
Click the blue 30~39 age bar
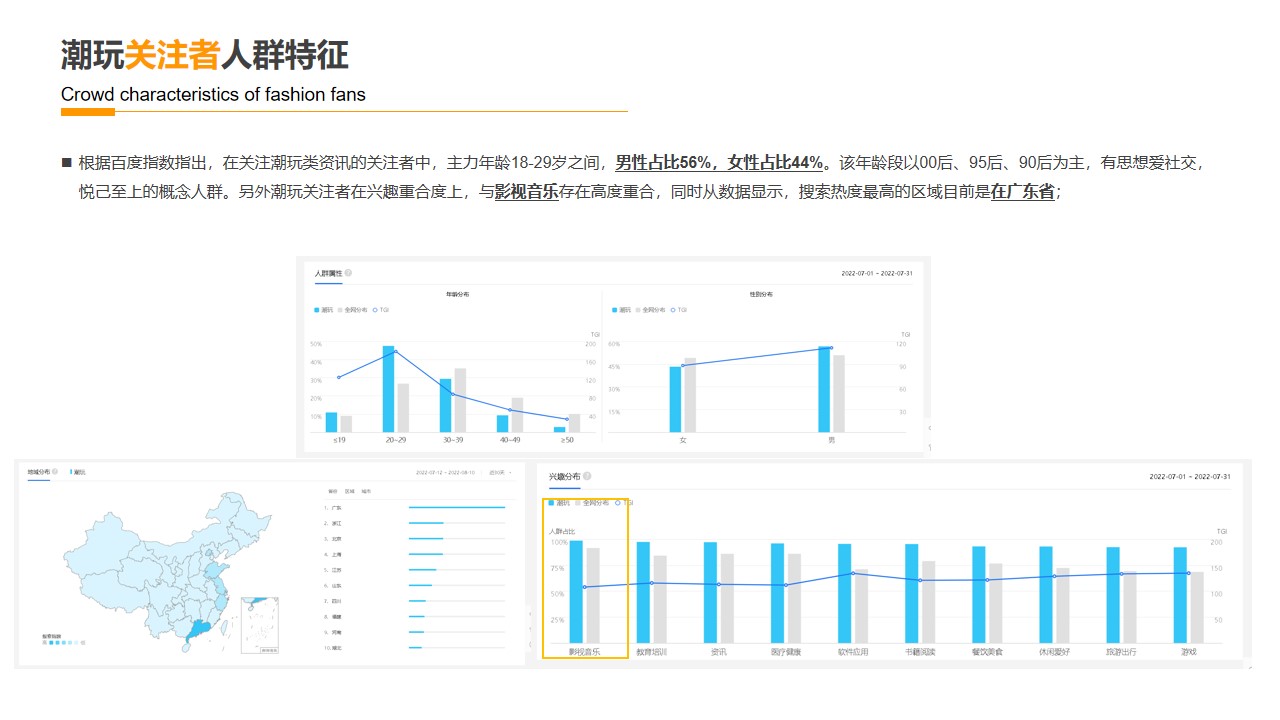(446, 405)
